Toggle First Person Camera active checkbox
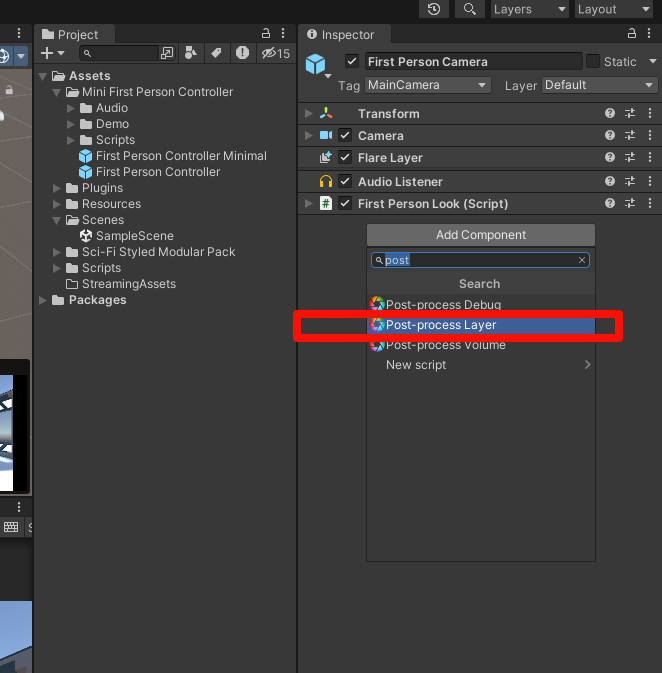This screenshot has height=673, width=662. tap(352, 61)
